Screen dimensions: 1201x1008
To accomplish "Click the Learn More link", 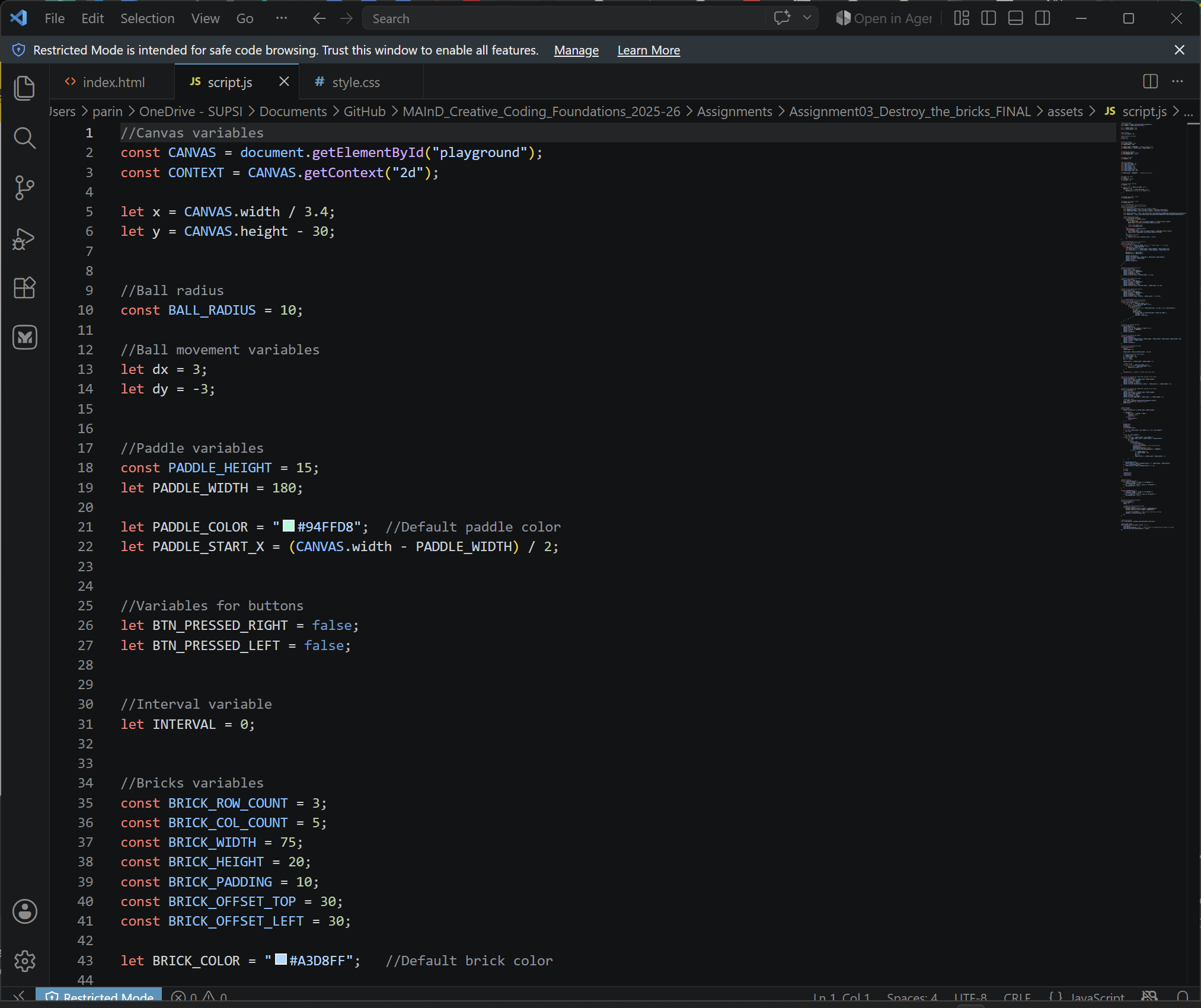I will (649, 50).
